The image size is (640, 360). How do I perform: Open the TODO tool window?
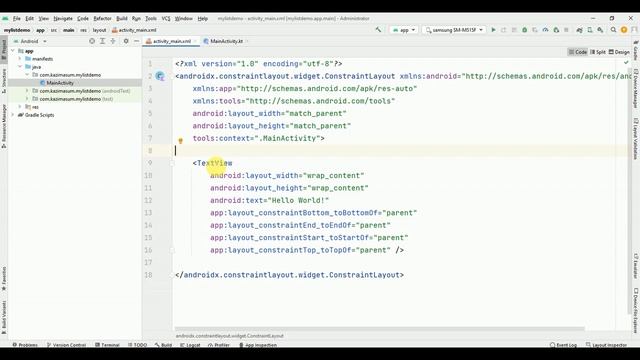138,345
